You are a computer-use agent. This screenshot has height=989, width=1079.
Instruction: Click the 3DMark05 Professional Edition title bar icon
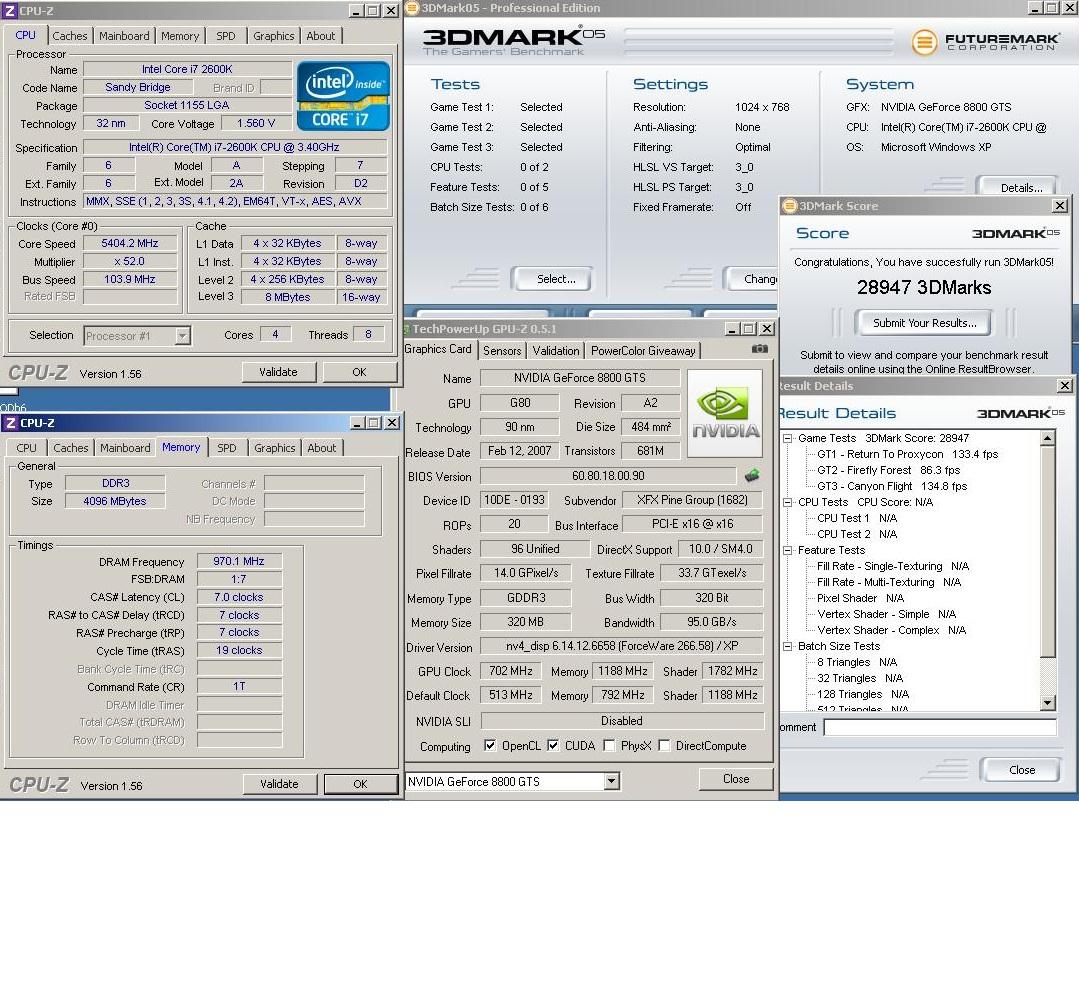[x=412, y=8]
